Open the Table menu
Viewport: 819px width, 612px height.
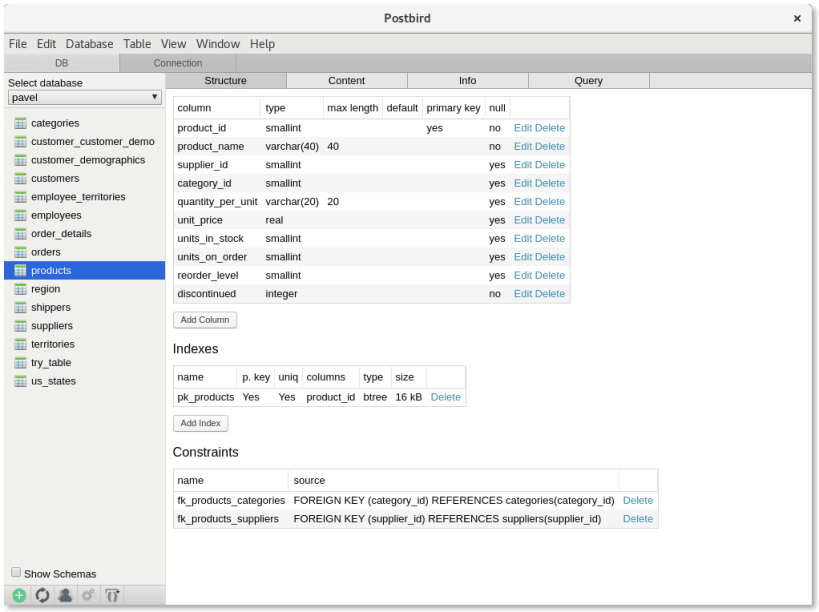click(137, 44)
